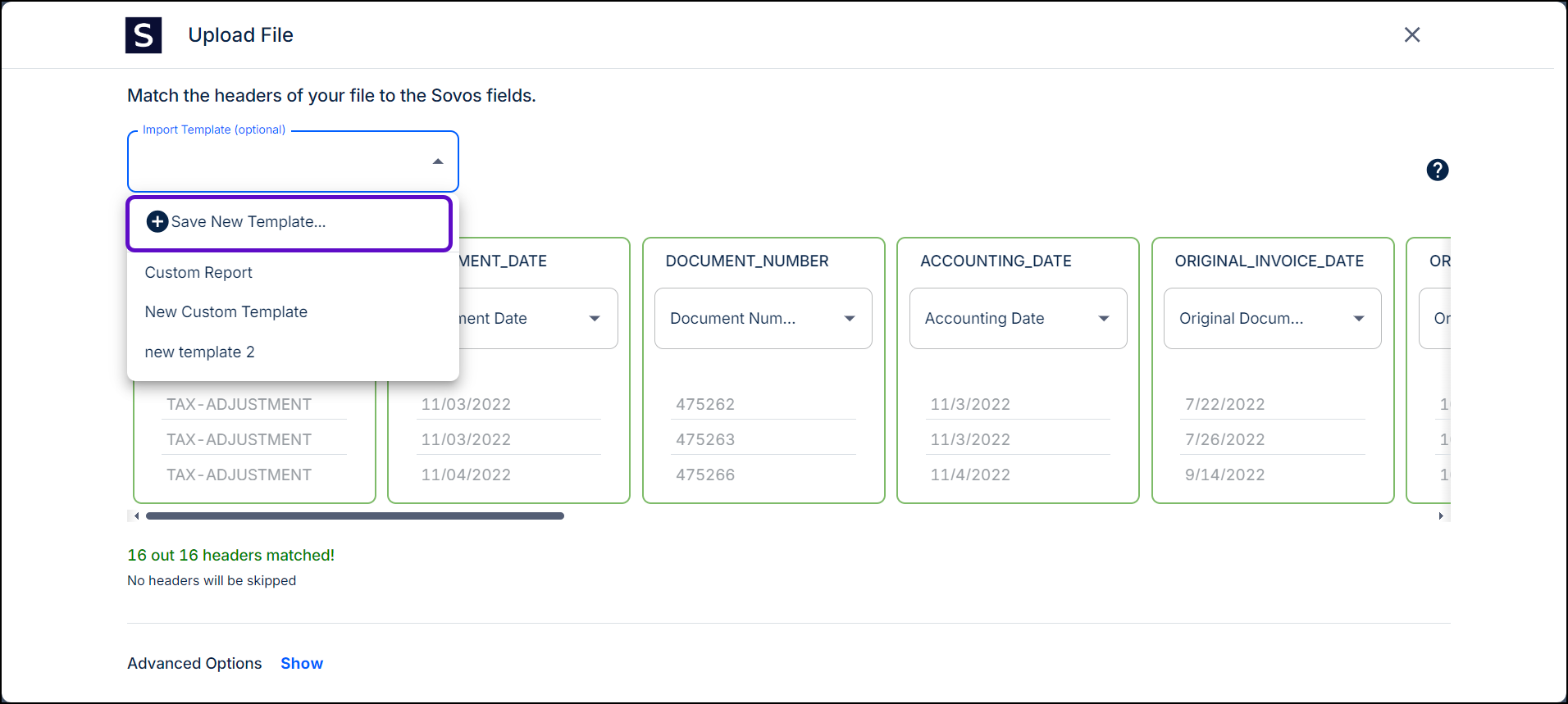The height and width of the screenshot is (704, 1568).
Task: Click the 475262 document number cell
Action: (705, 405)
